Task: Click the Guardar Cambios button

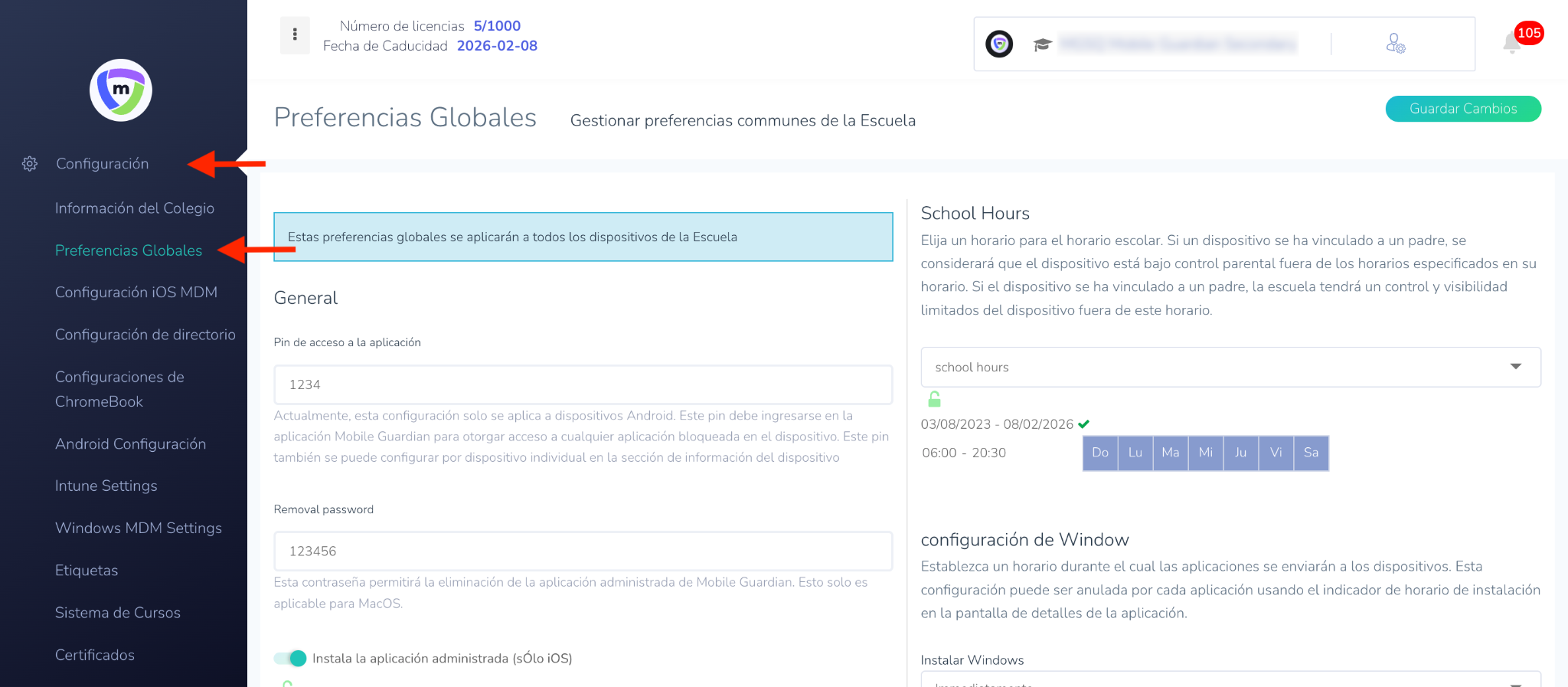Action: coord(1462,109)
